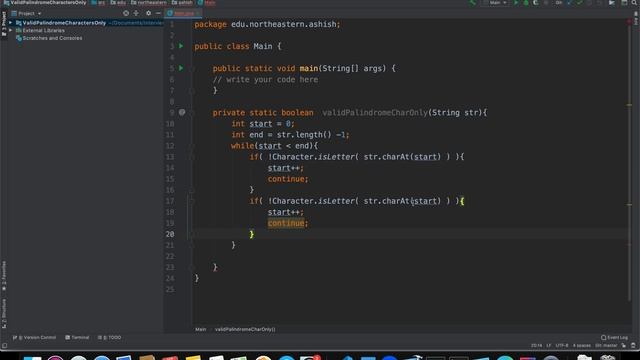Open the Main run configuration dropdown
640x360 pixels.
(495, 3)
